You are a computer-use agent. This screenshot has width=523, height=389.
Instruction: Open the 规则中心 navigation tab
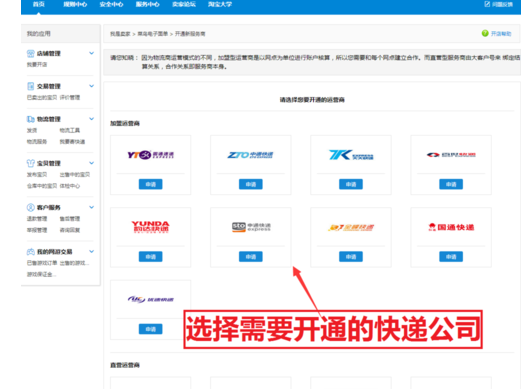pos(75,4)
